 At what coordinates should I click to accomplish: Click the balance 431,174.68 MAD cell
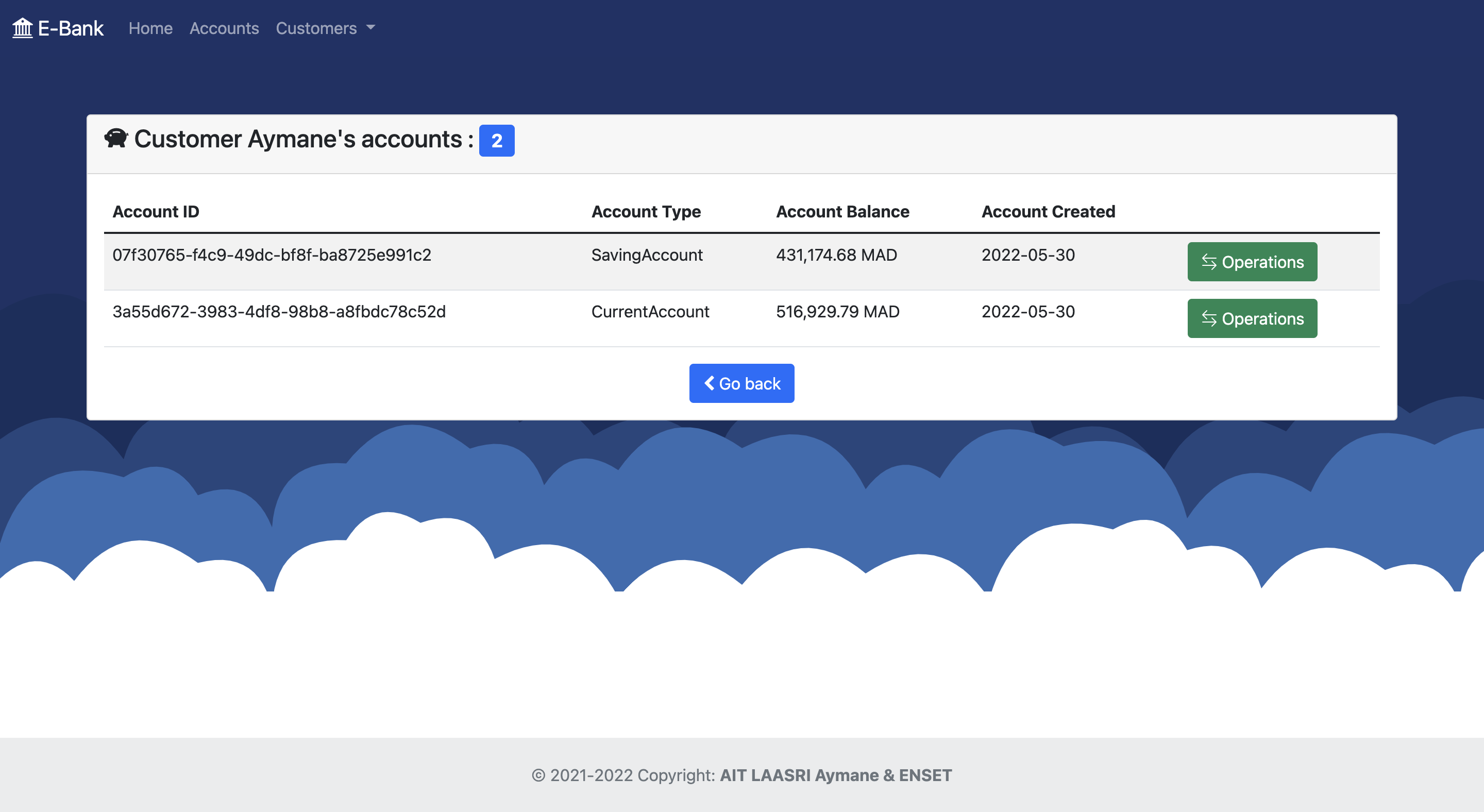point(836,255)
